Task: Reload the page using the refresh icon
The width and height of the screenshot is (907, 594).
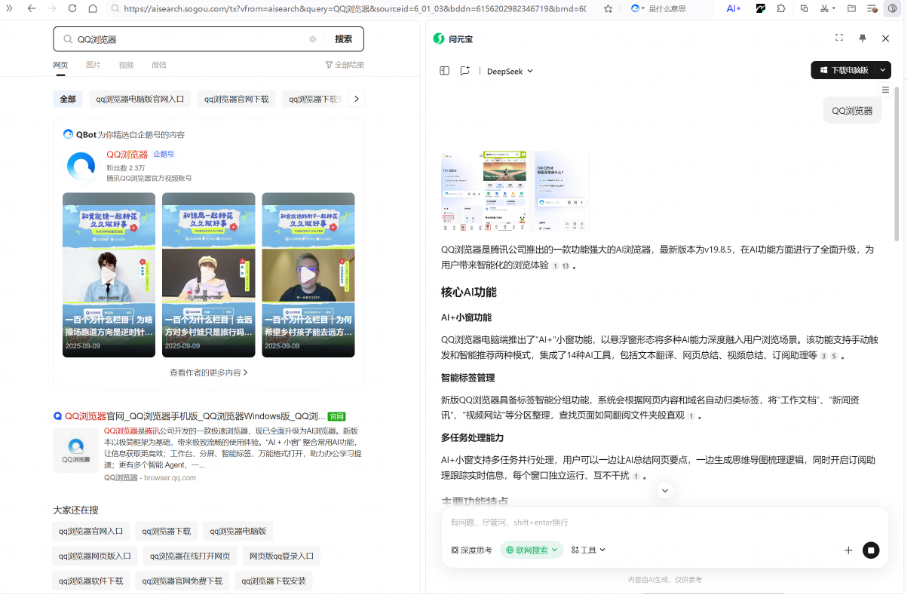Action: click(x=72, y=8)
